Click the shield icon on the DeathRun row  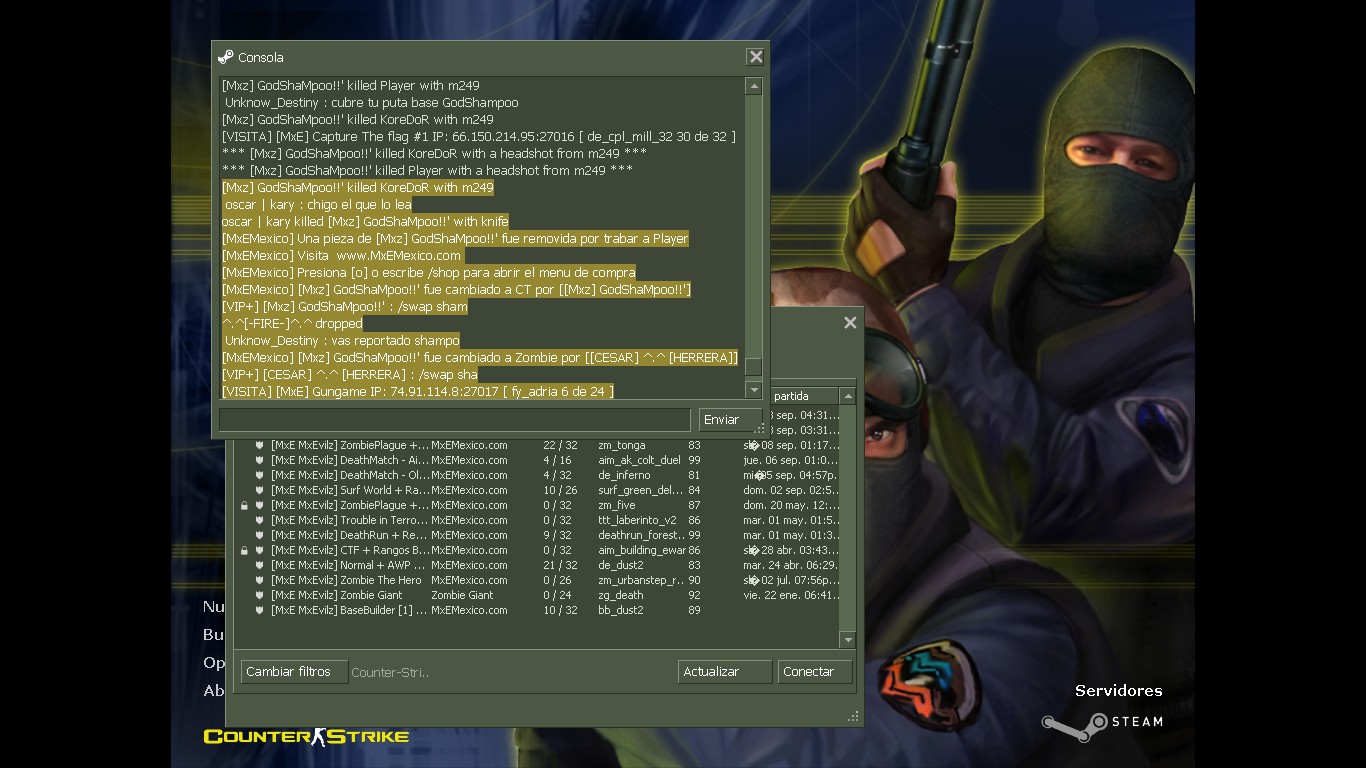[259, 535]
